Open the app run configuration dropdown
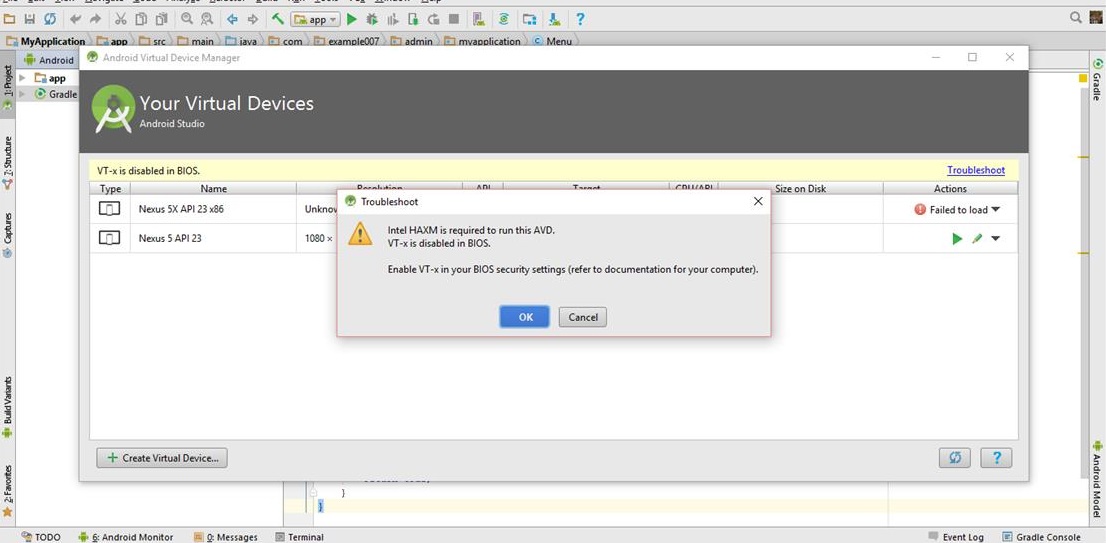The width and height of the screenshot is (1106, 543). [315, 20]
